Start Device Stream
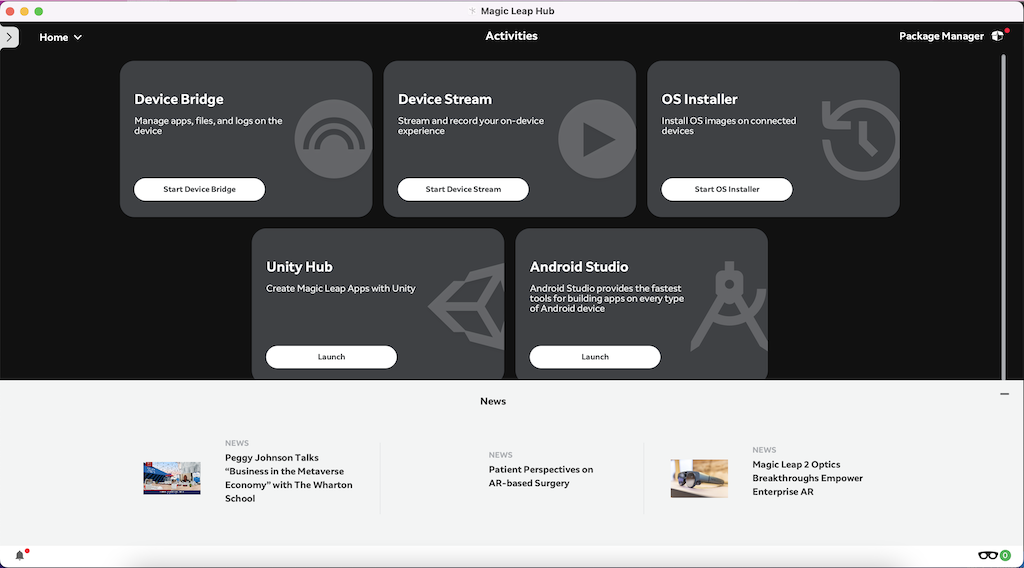This screenshot has height=568, width=1024. (463, 189)
